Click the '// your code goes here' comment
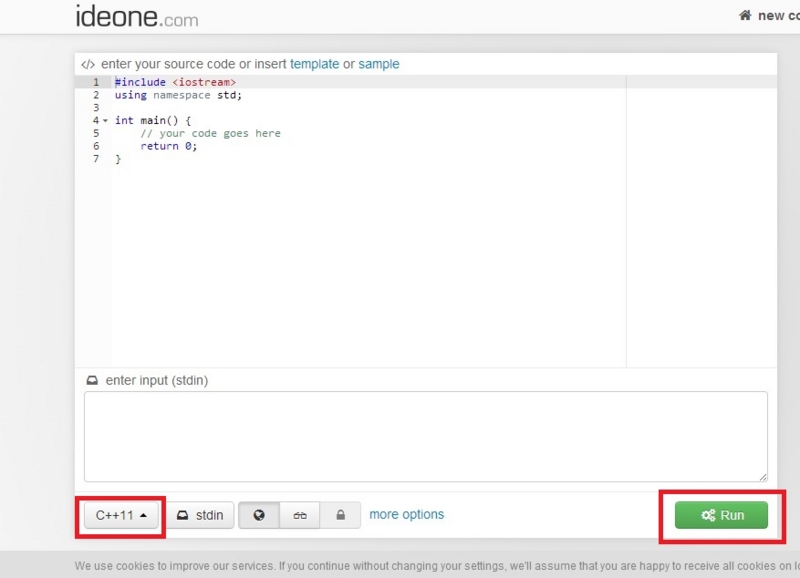The height and width of the screenshot is (578, 800). point(210,134)
